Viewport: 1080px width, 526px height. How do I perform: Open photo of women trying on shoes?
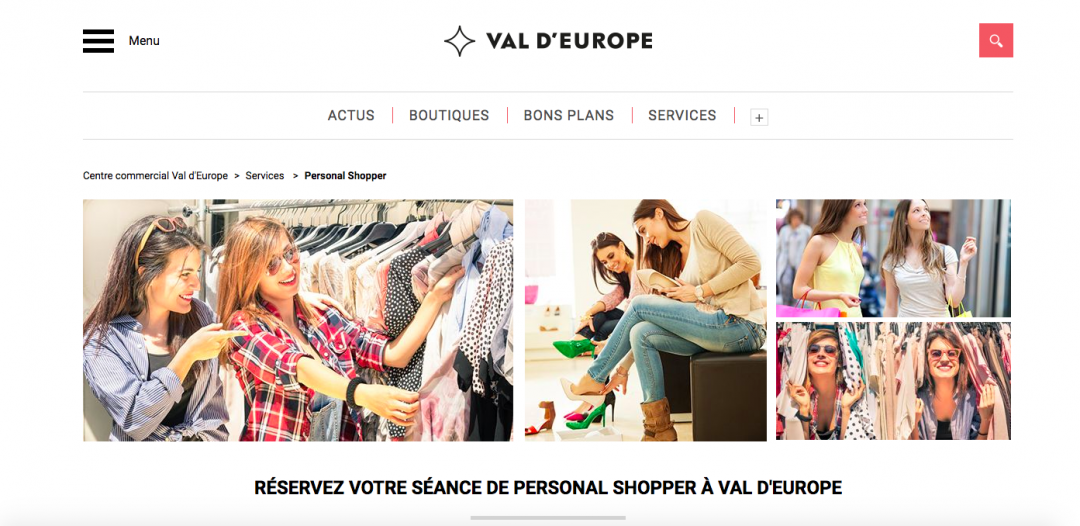pyautogui.click(x=645, y=320)
